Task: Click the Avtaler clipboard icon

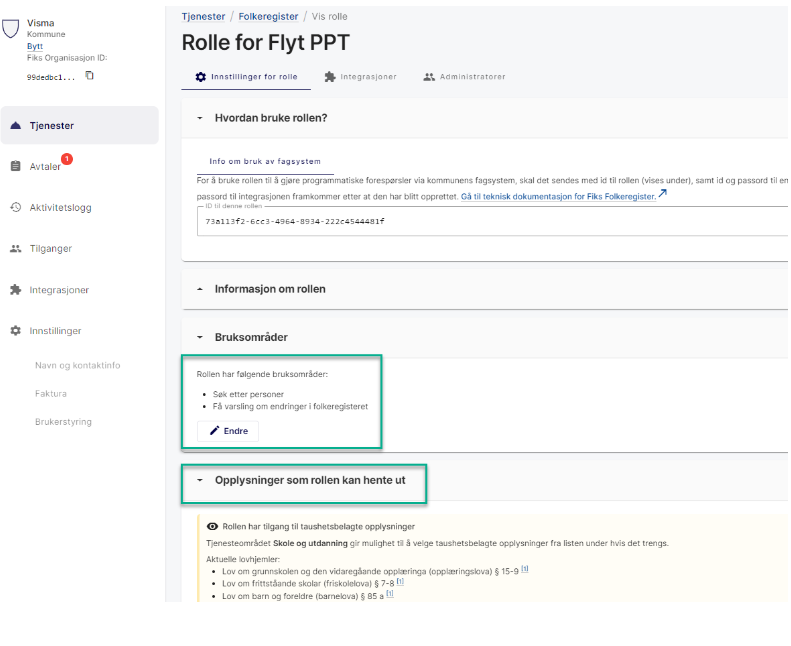Action: (16, 166)
